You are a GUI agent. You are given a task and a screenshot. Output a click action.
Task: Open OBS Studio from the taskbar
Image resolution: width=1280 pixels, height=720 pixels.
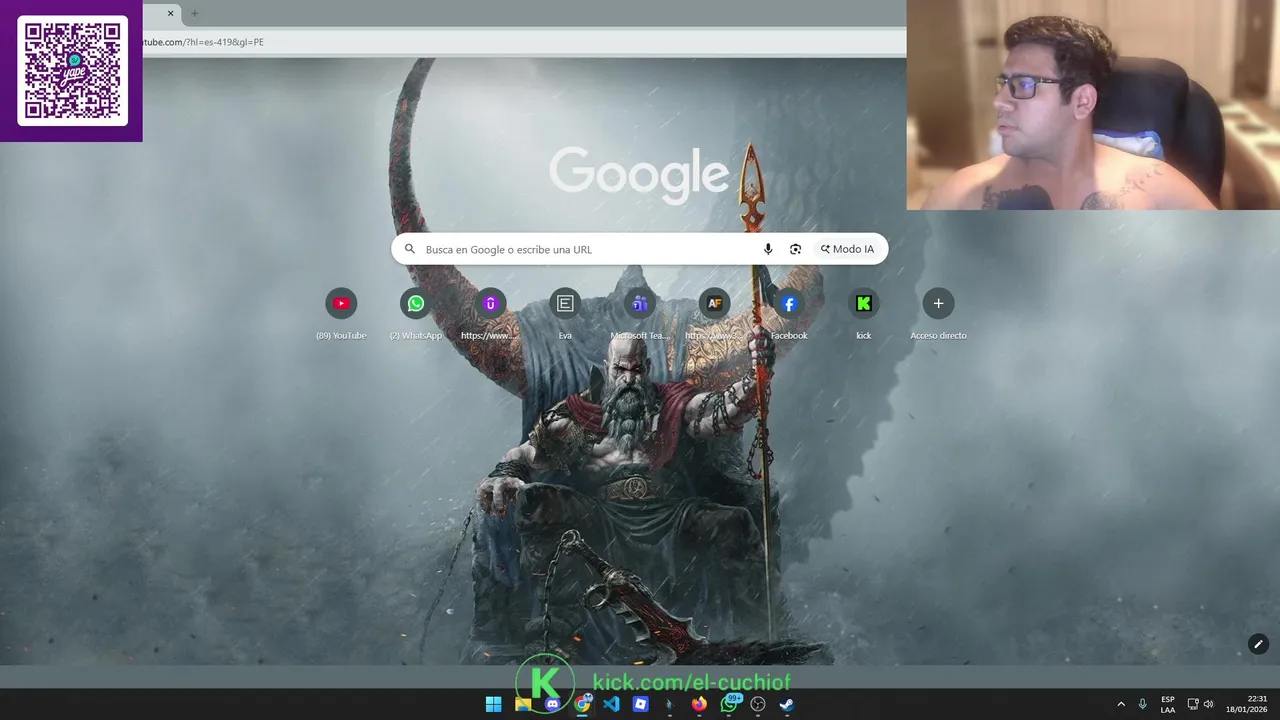pyautogui.click(x=758, y=704)
